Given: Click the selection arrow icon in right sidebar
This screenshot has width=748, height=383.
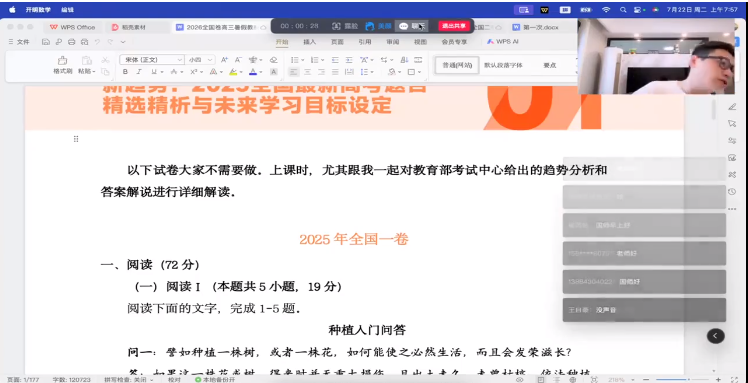Looking at the screenshot, I should pyautogui.click(x=732, y=124).
